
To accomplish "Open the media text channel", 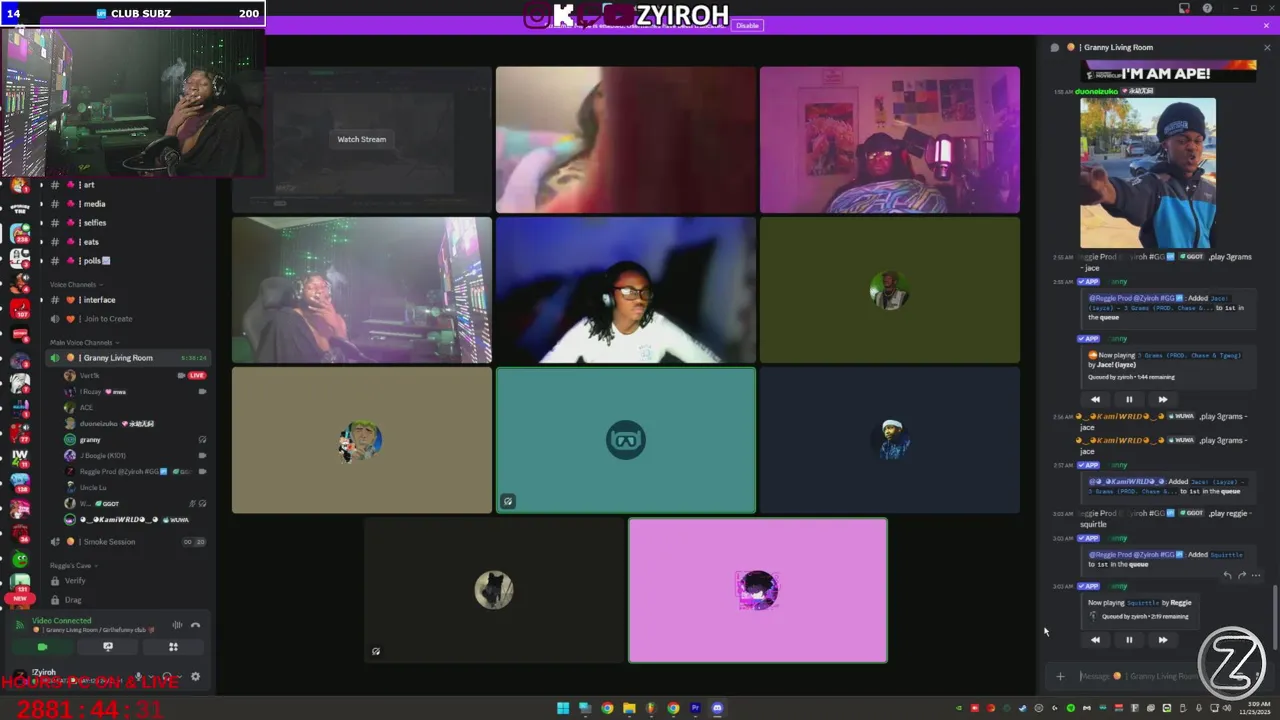I will tap(127, 204).
